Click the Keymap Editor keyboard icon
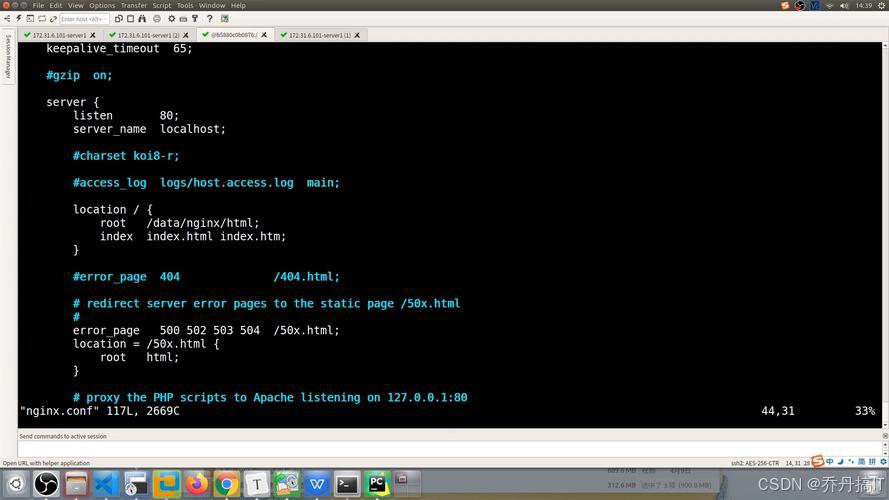The image size is (889, 500). (x=183, y=19)
